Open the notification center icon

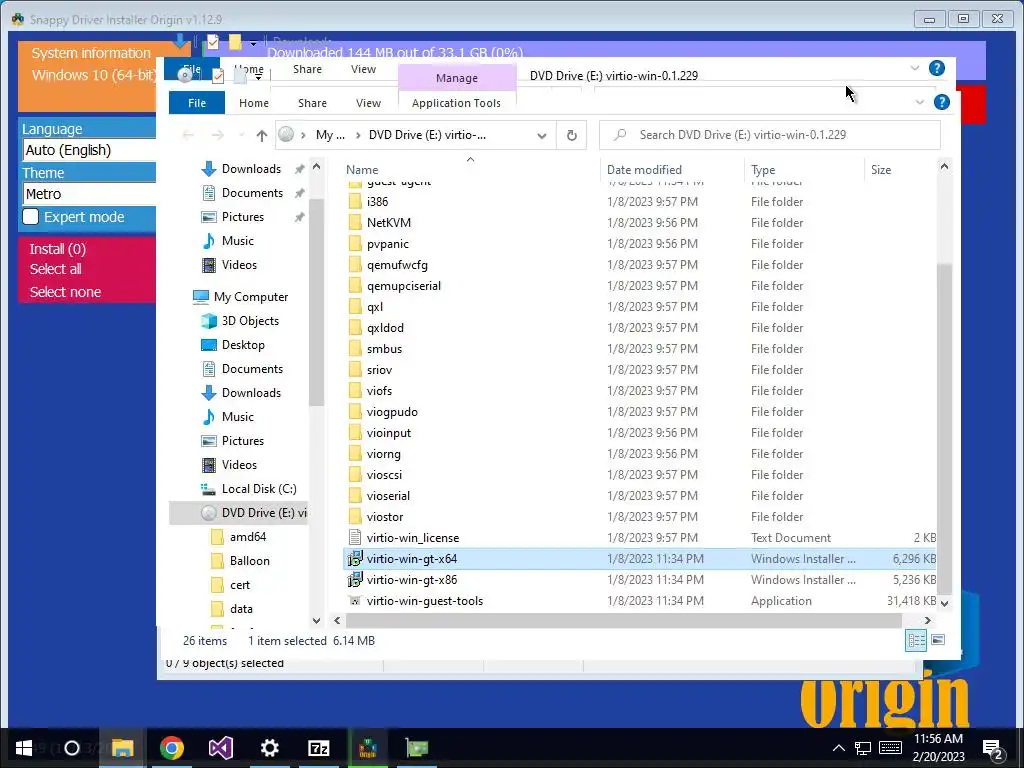[x=993, y=749]
